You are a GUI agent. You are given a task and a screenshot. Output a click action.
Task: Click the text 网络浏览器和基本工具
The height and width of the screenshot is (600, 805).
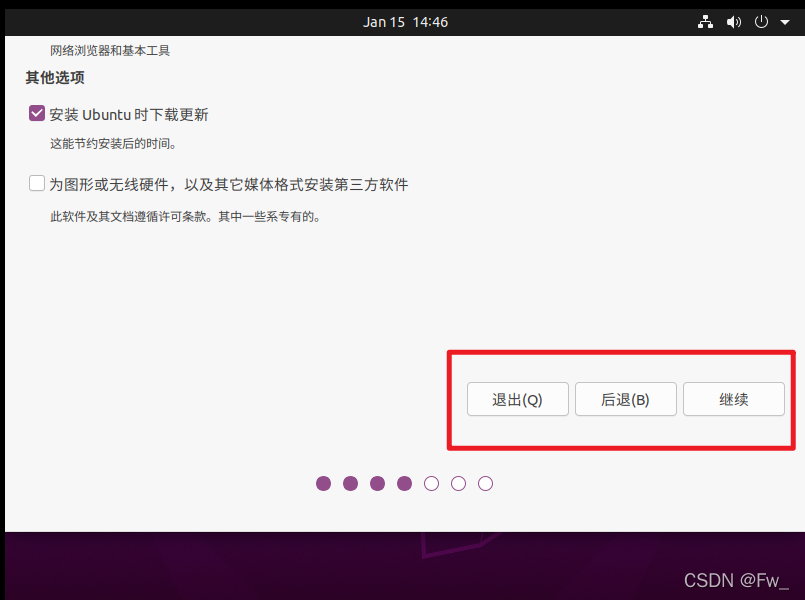click(x=110, y=50)
